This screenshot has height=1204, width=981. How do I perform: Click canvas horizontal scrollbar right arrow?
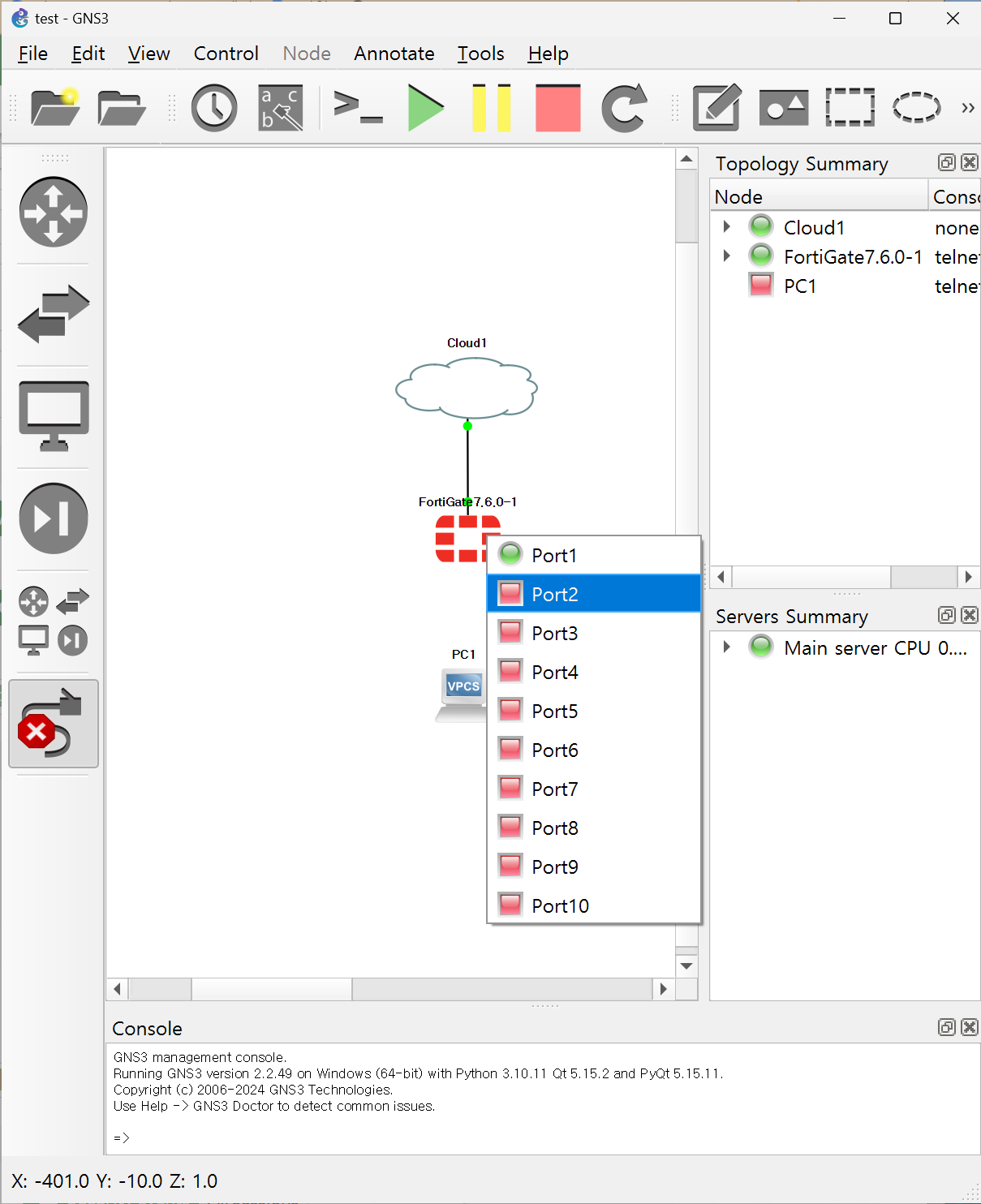(664, 989)
